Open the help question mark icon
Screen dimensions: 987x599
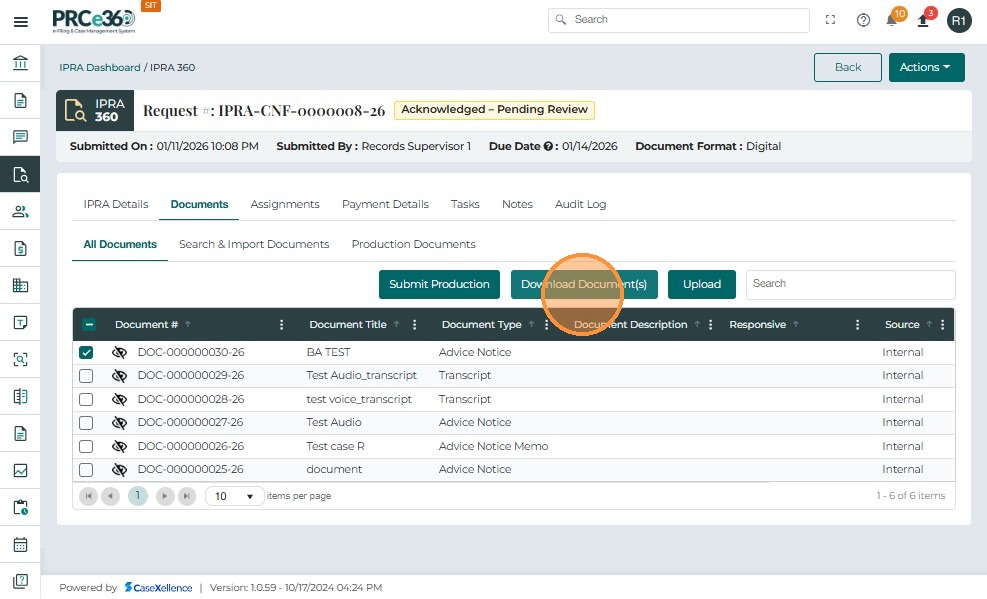863,20
